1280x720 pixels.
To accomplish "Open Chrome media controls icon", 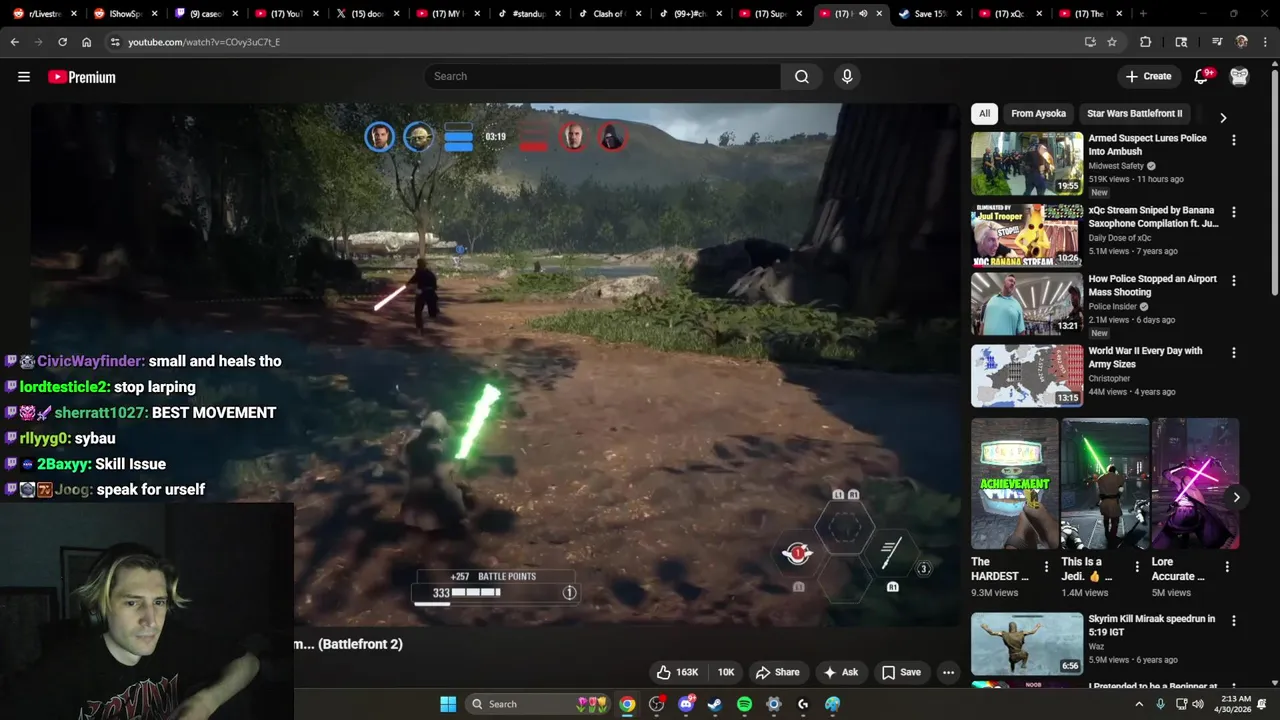I will pyautogui.click(x=1217, y=42).
